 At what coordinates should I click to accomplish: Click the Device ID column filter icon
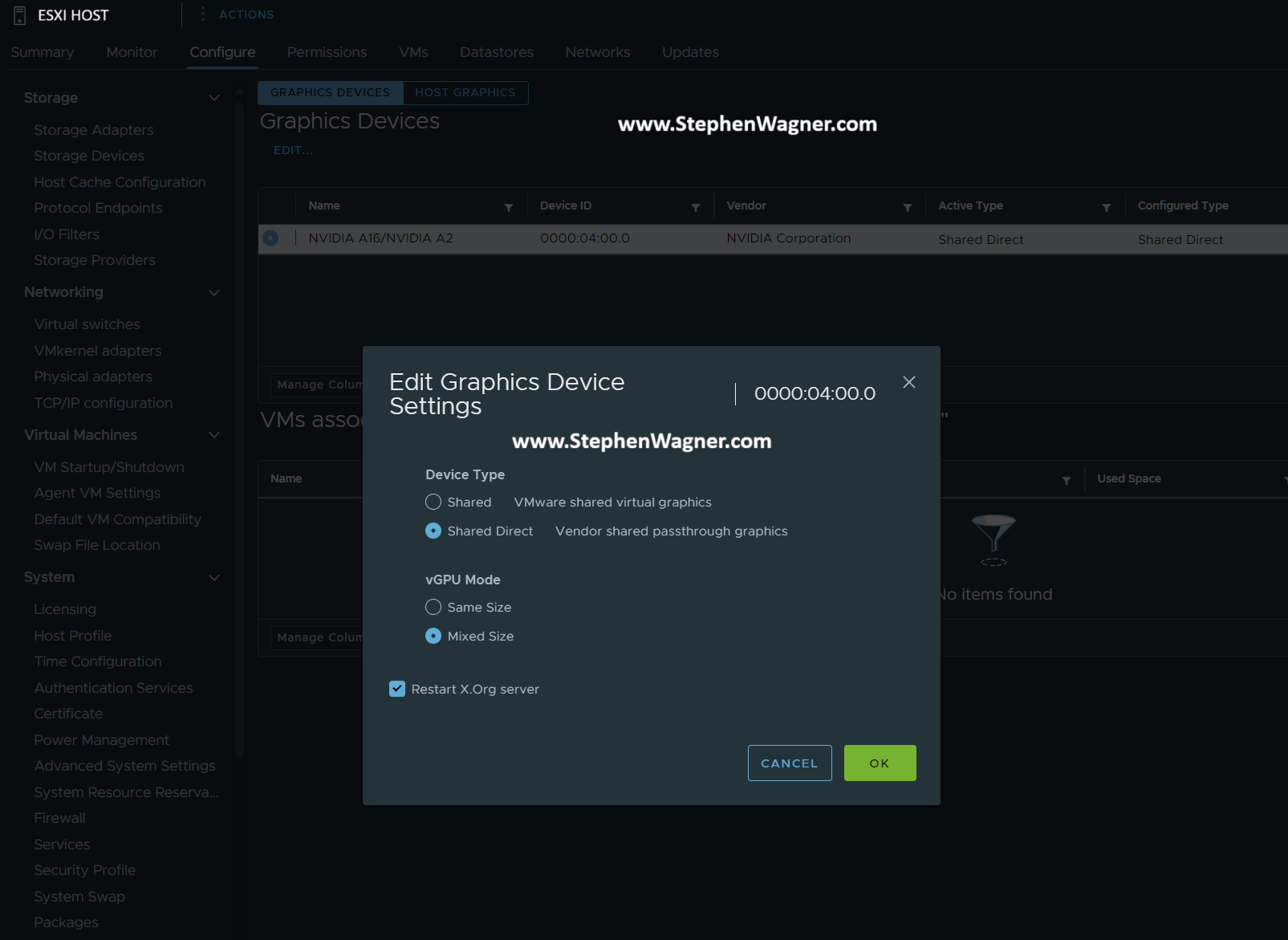tap(696, 207)
